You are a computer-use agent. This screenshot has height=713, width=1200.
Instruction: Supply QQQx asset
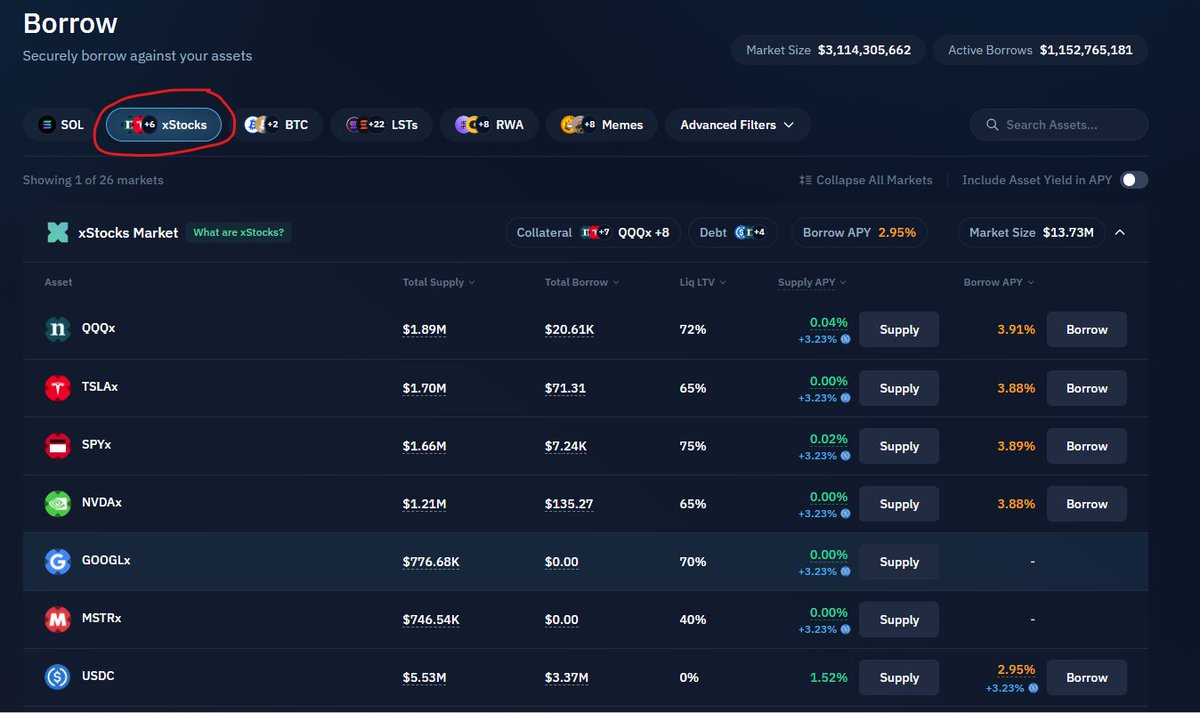pos(899,330)
